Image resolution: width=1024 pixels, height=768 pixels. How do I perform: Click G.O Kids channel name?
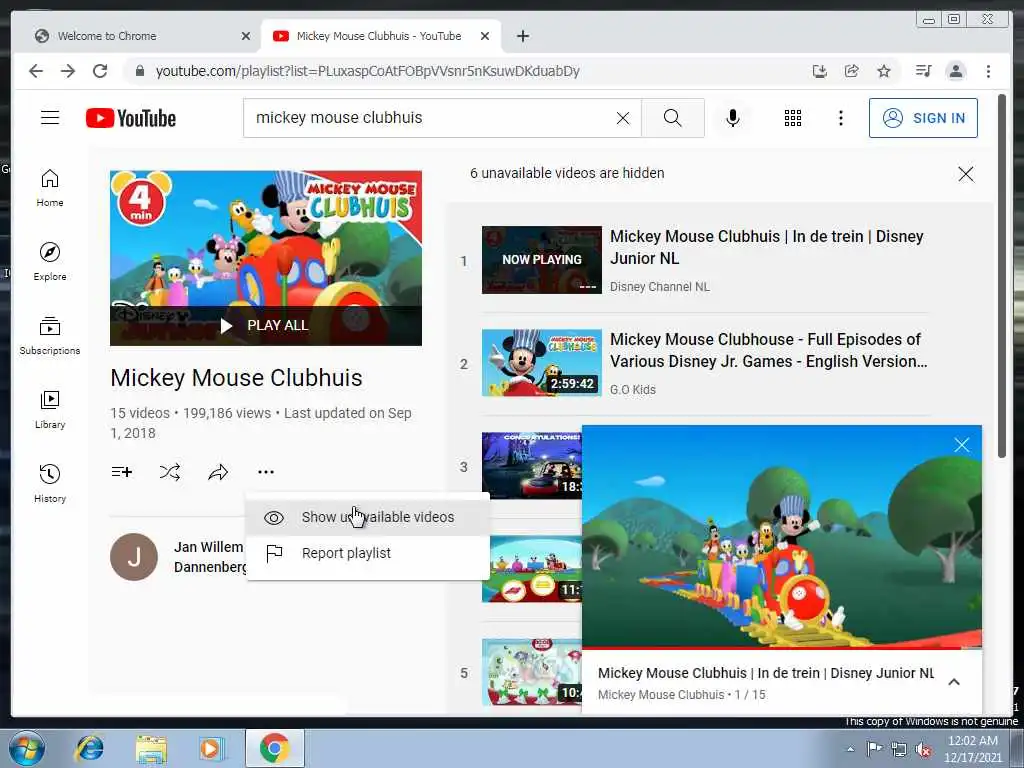pos(633,390)
